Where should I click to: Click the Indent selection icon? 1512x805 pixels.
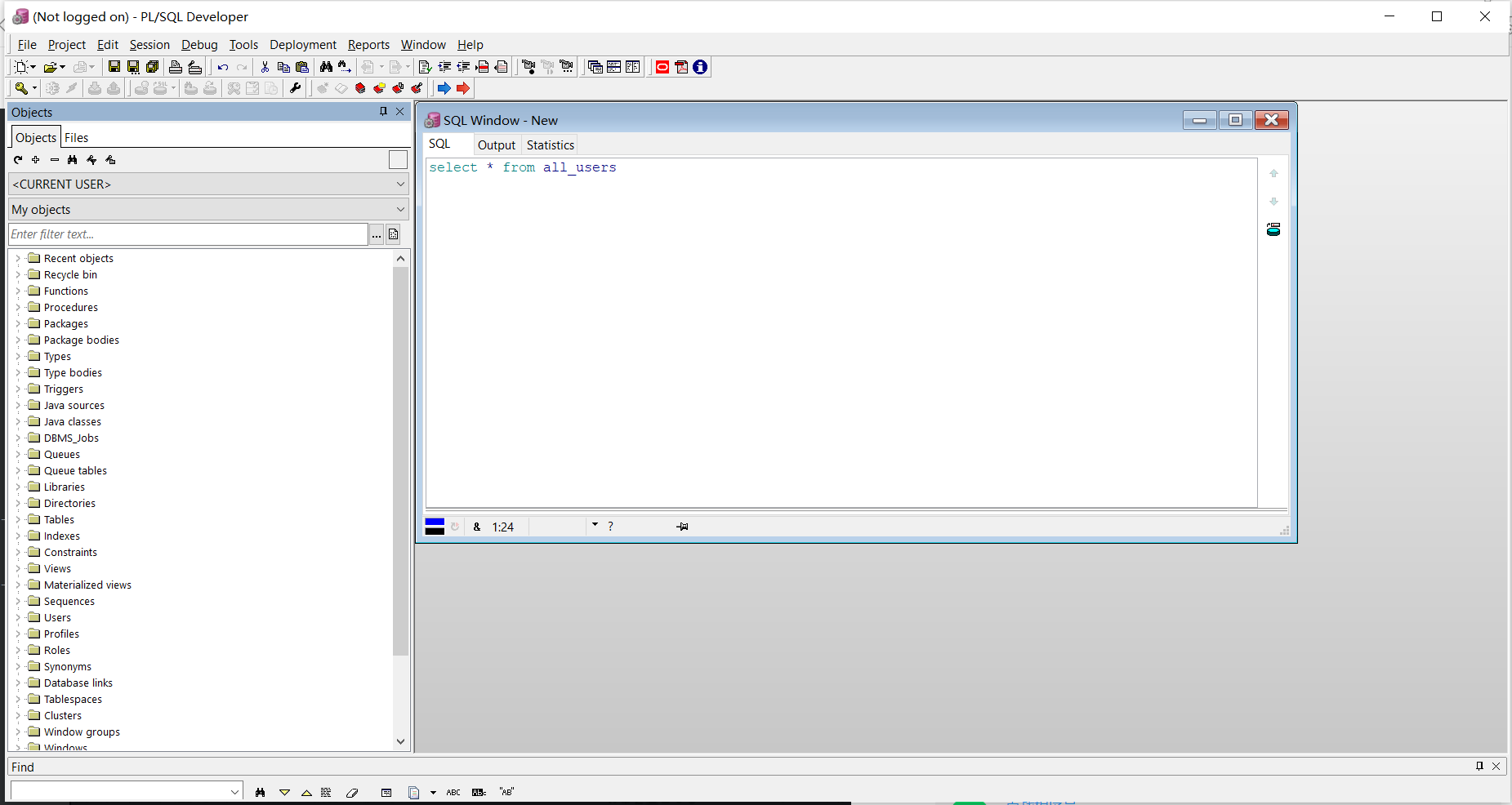444,67
